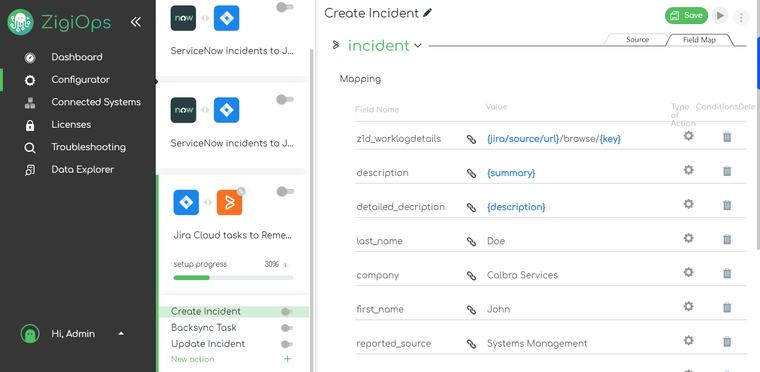760x372 pixels.
Task: Toggle the Backsync Task action switch
Action: click(x=287, y=328)
